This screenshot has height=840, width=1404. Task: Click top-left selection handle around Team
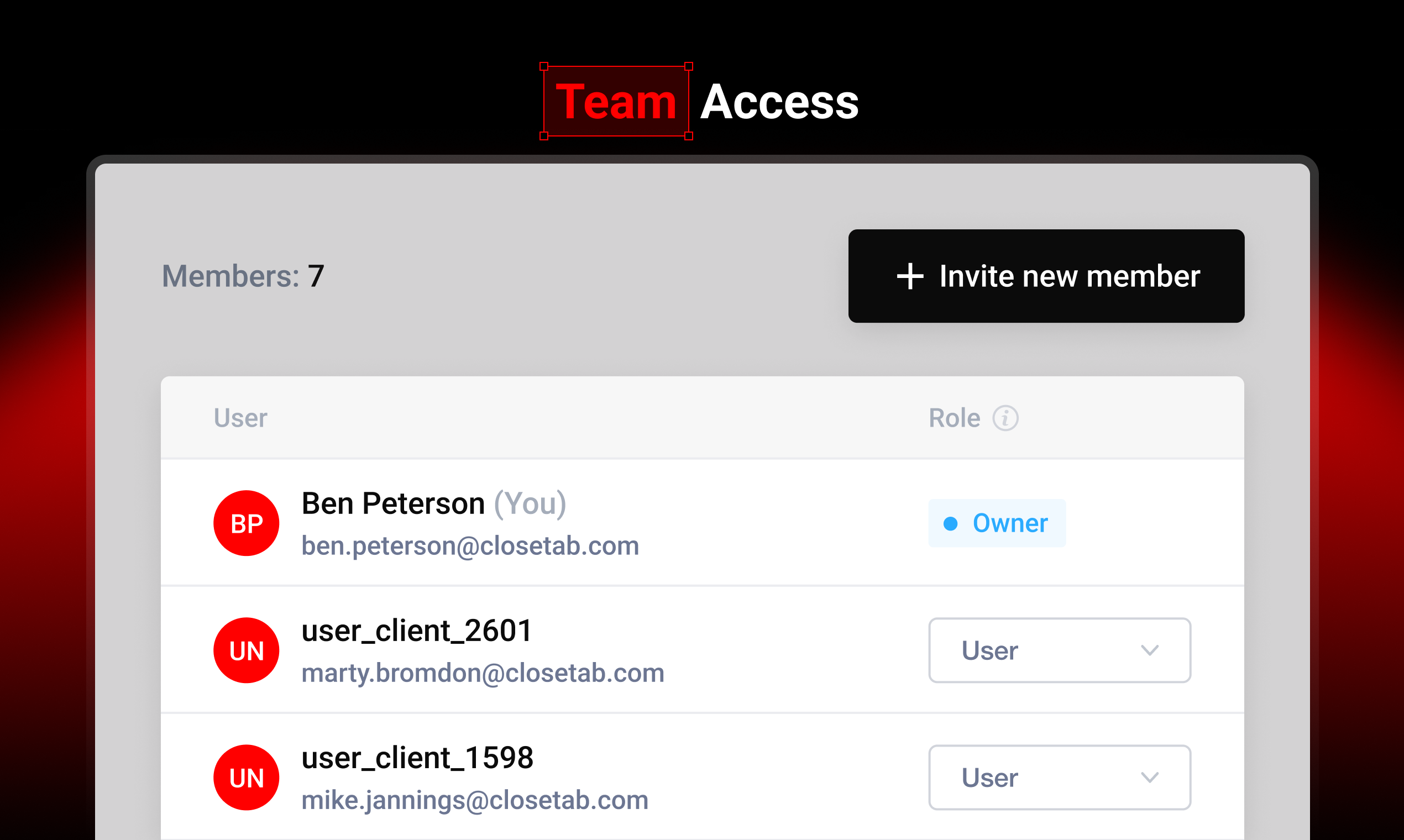(544, 67)
